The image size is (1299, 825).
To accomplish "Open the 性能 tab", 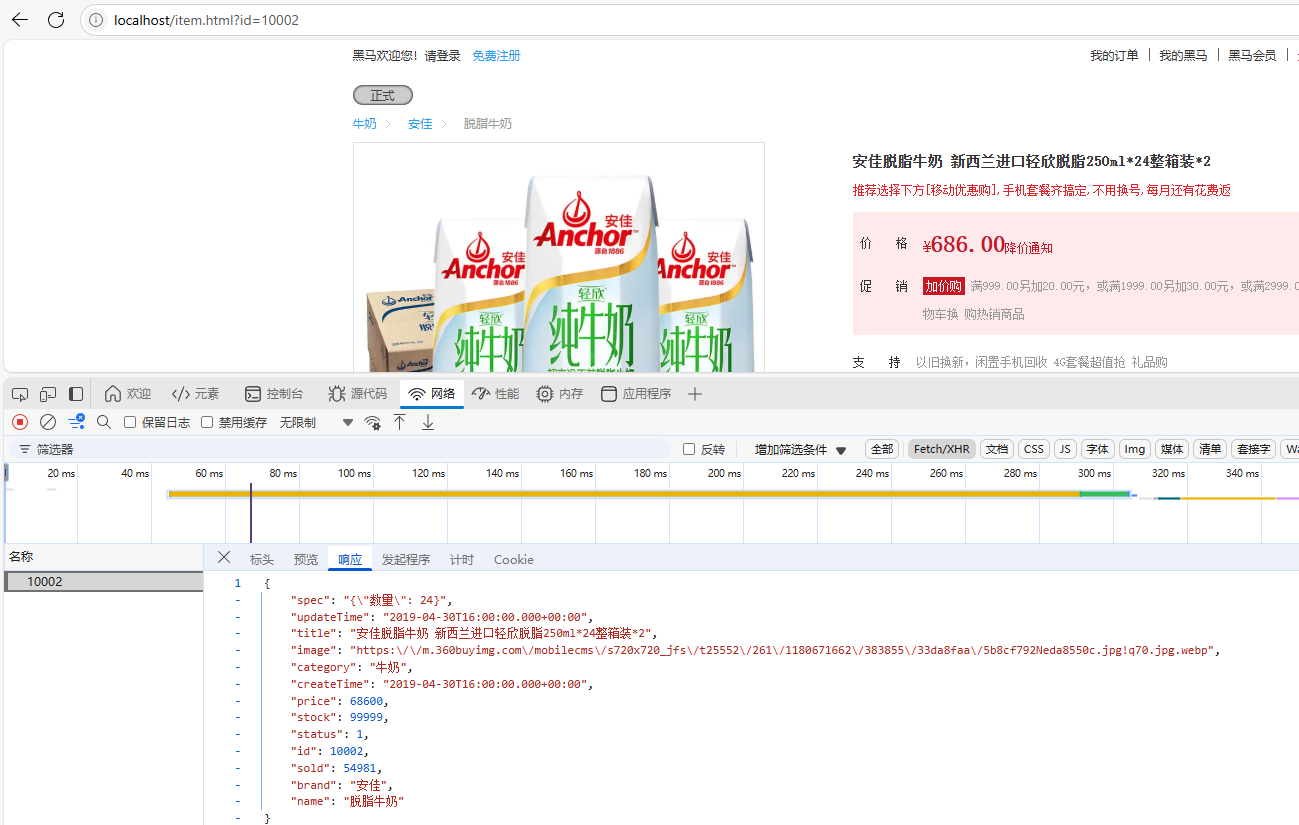I will 496,394.
